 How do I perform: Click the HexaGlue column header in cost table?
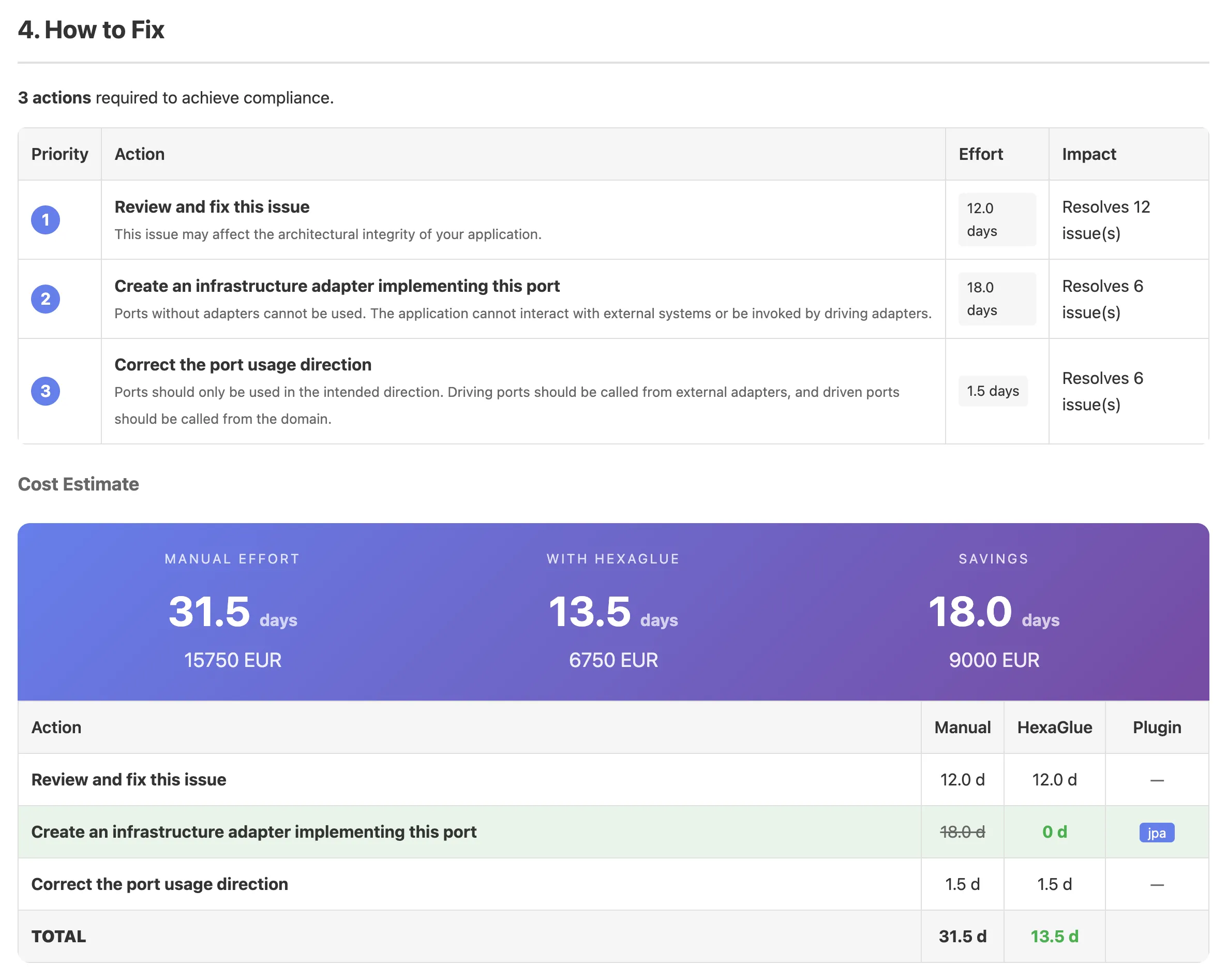(x=1054, y=727)
